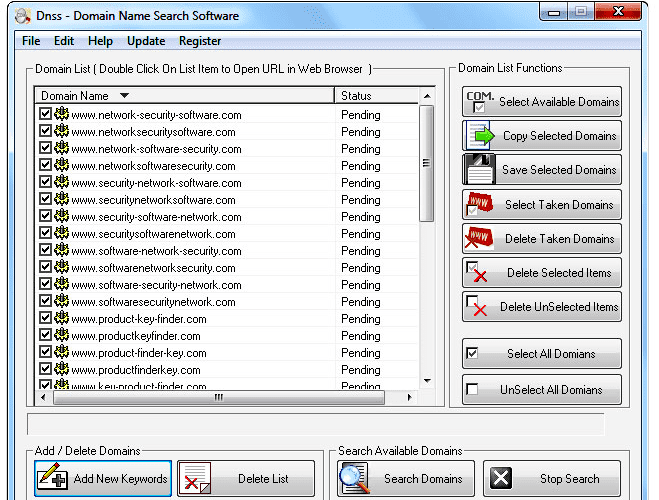The image size is (659, 500).
Task: Open the Register menu
Action: [200, 41]
